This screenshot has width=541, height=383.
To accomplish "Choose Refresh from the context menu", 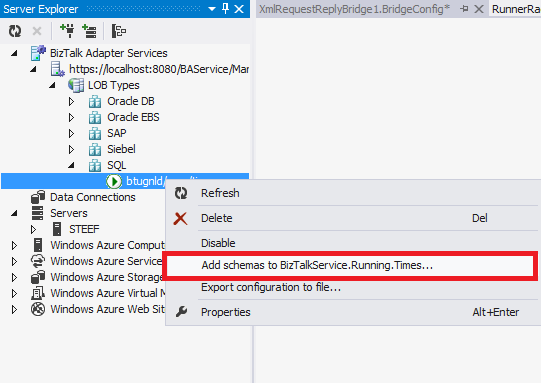I will coord(353,193).
